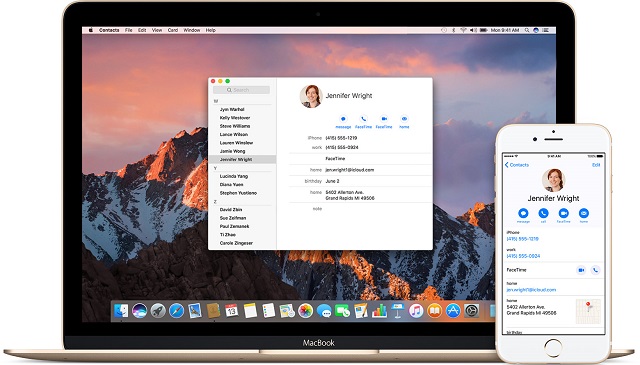Launch Safari from the Dock
This screenshot has width=640, height=365.
click(176, 311)
